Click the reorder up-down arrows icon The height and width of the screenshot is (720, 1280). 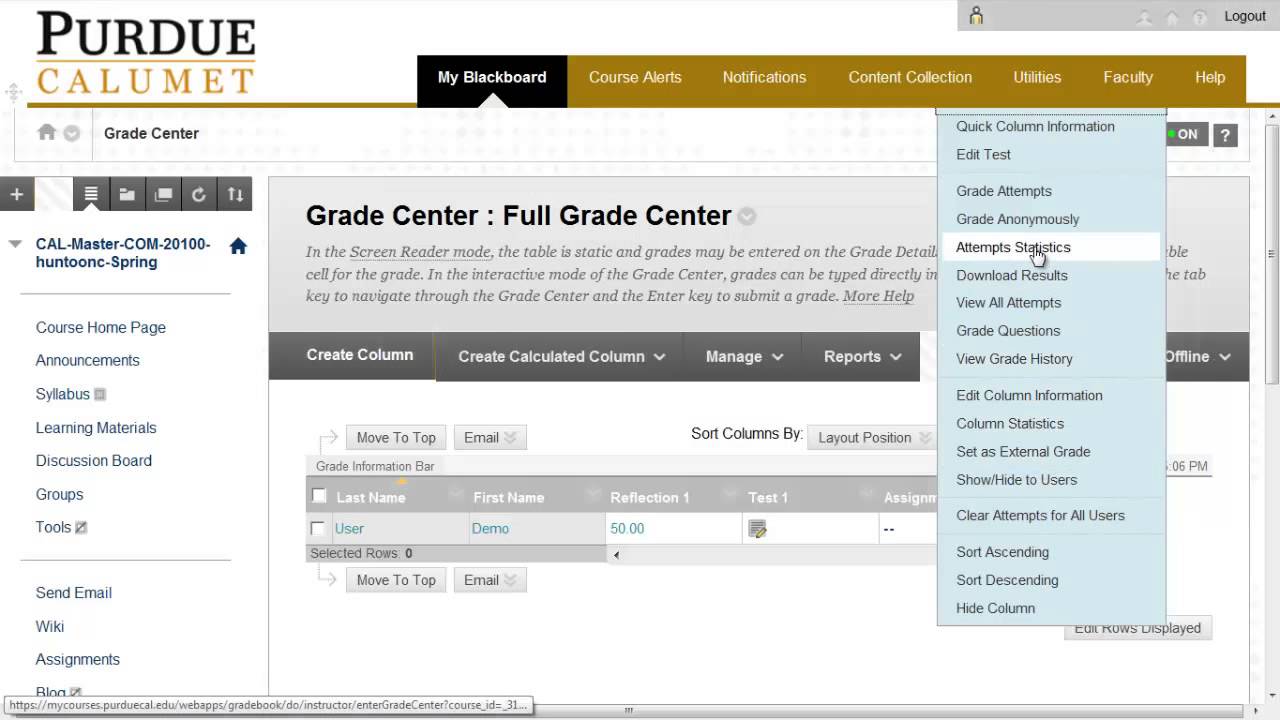pos(235,194)
